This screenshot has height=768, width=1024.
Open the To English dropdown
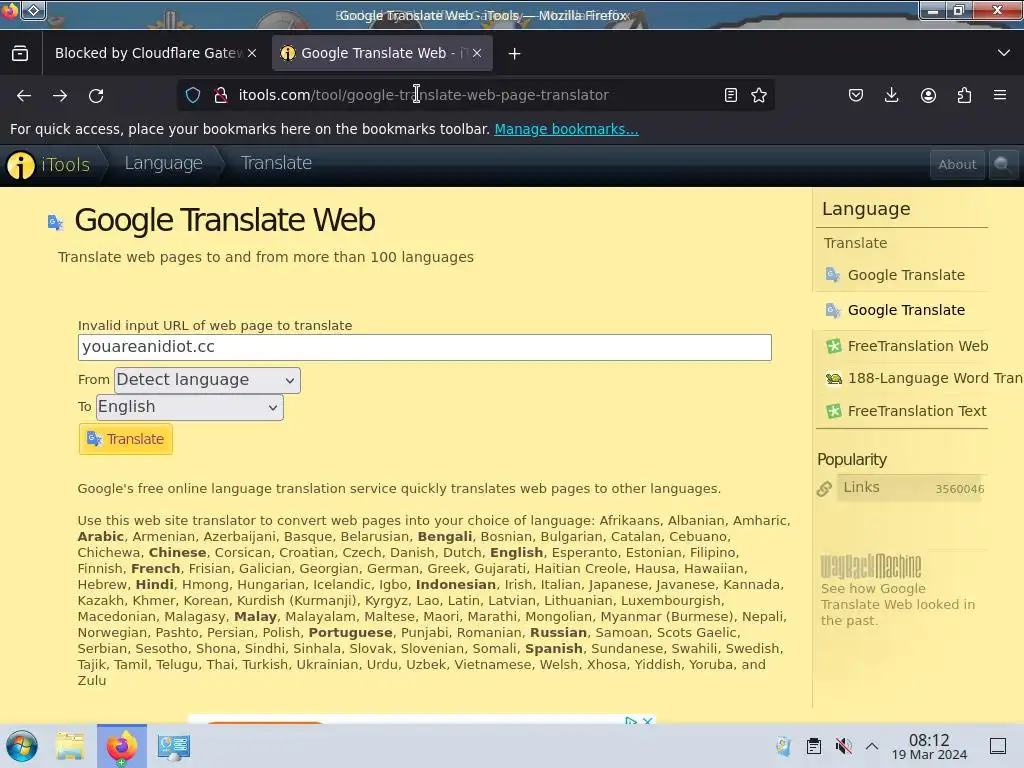pyautogui.click(x=189, y=408)
